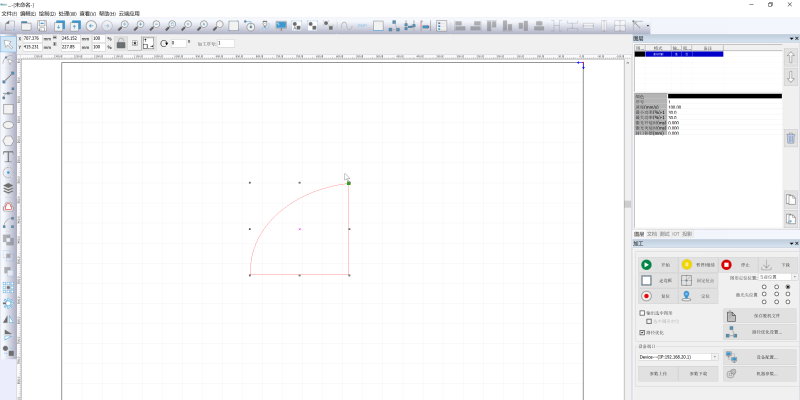Click the 加工序号 input field
Viewport: 800px width, 400px height.
[x=226, y=43]
